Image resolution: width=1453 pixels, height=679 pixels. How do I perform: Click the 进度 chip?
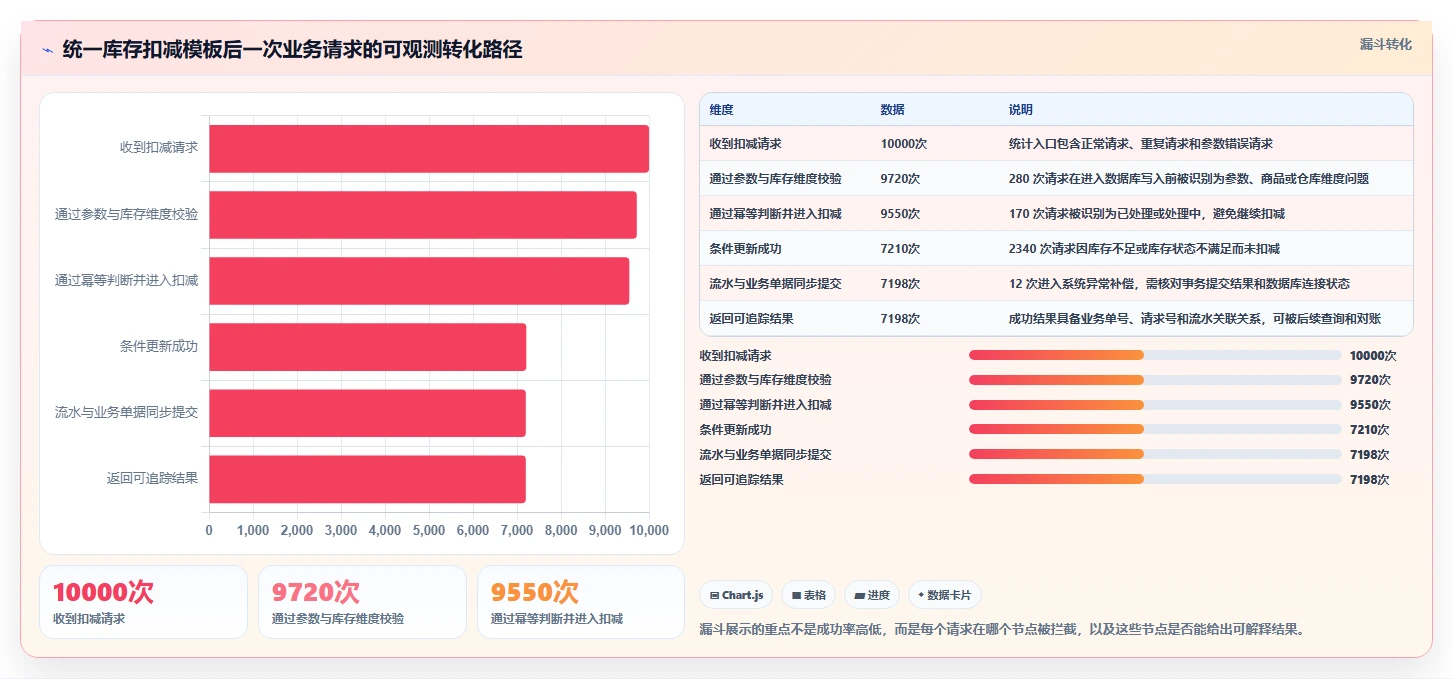tap(872, 595)
